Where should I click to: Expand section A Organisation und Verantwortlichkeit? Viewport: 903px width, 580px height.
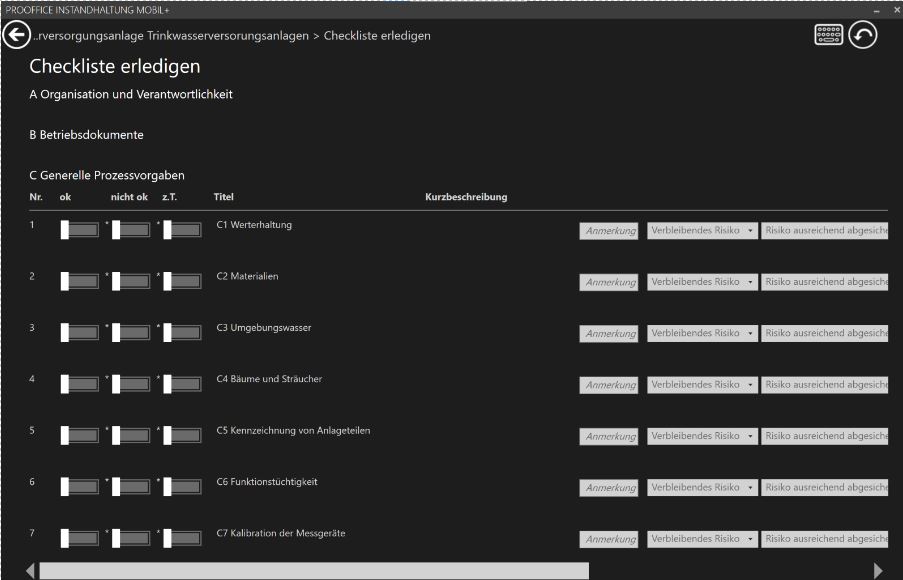pyautogui.click(x=130, y=94)
